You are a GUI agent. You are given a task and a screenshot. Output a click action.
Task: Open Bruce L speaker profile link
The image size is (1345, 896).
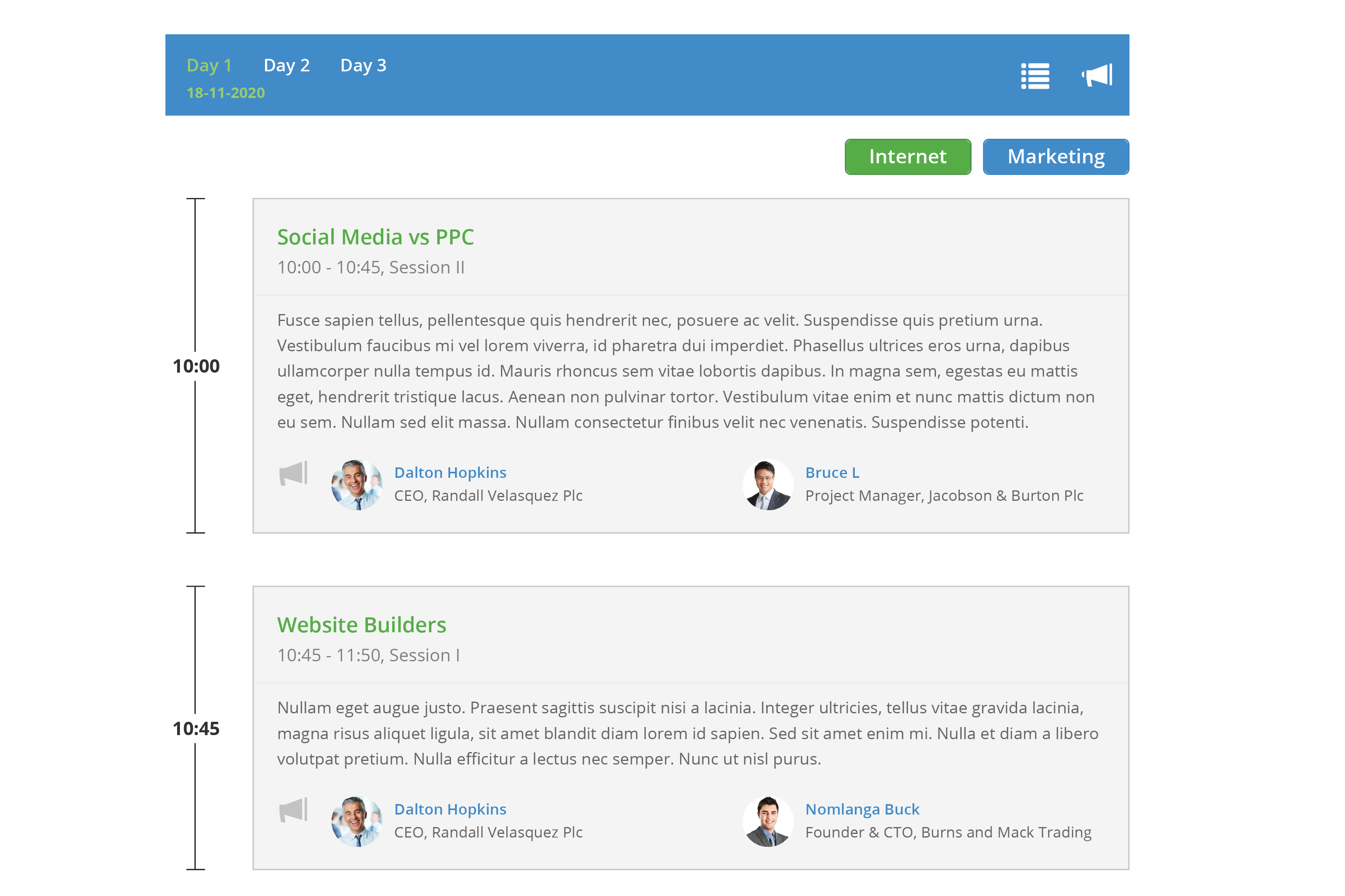coord(832,473)
